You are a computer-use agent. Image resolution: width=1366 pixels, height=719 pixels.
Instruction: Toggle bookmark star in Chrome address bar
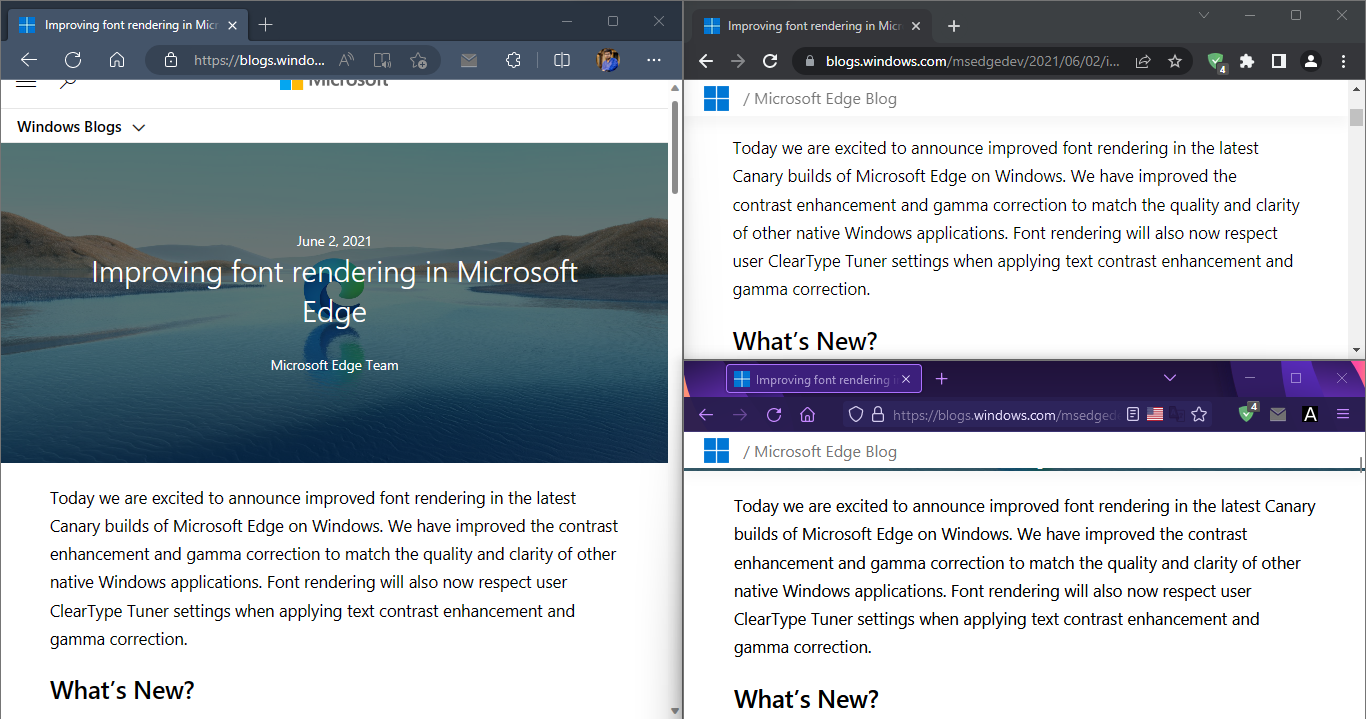point(1174,61)
